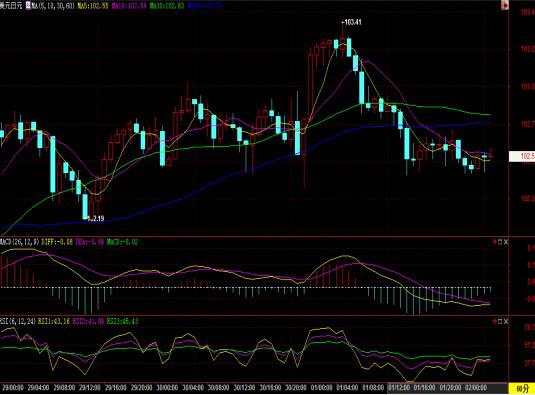This screenshot has width=535, height=395.
Task: Click the yellow RSI1 value label
Action: click(x=54, y=321)
